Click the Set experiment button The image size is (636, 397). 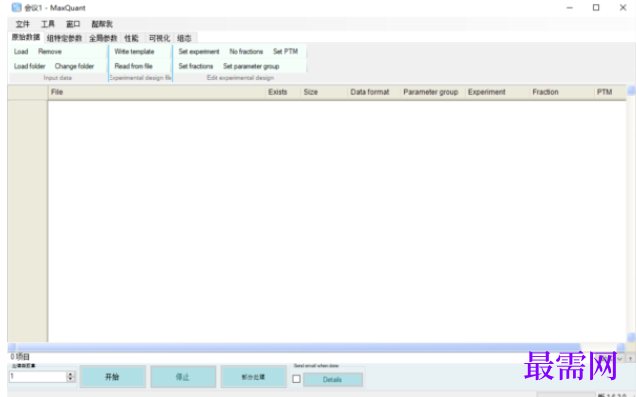(199, 52)
